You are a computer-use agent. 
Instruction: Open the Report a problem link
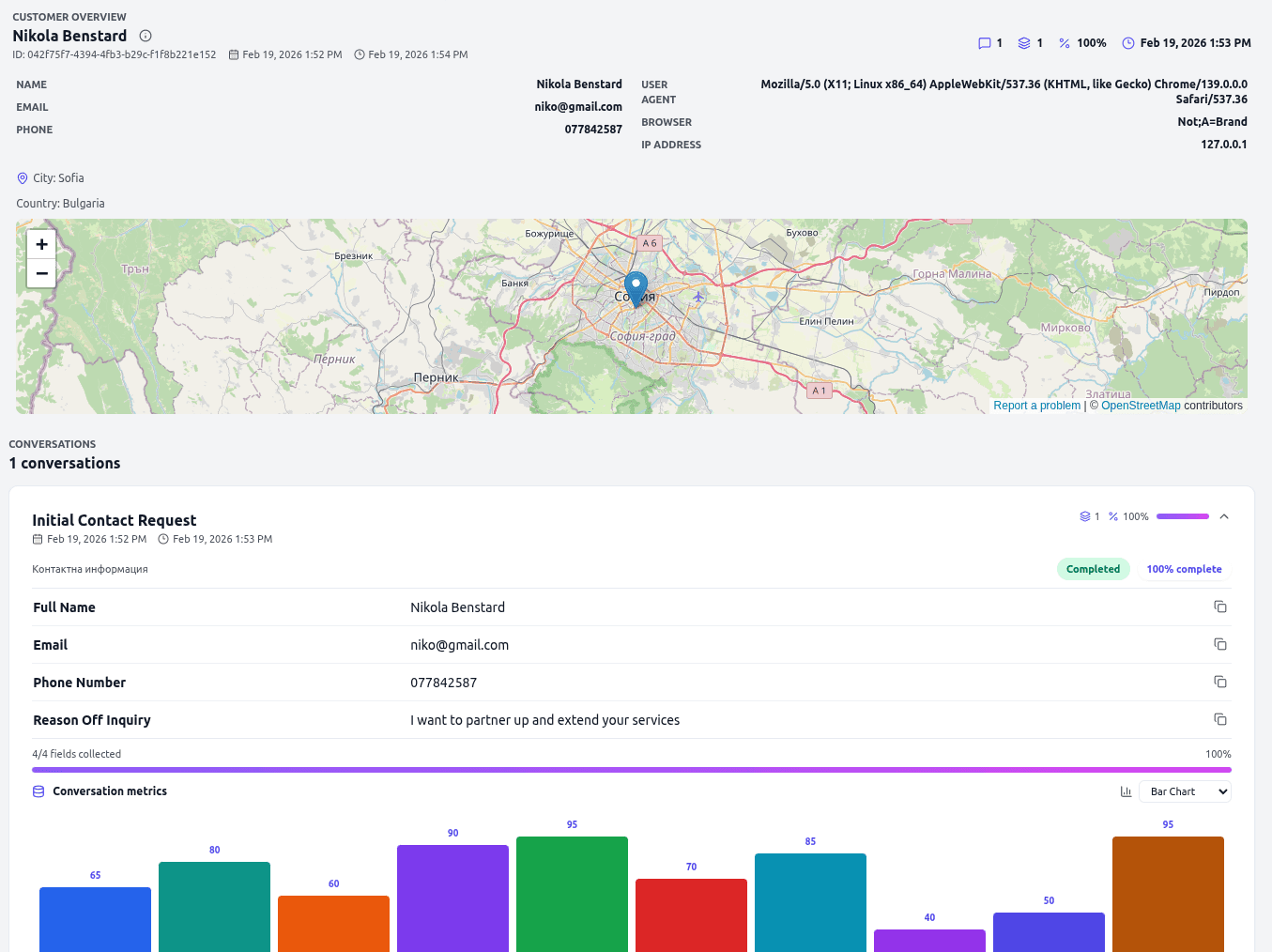click(x=1036, y=405)
